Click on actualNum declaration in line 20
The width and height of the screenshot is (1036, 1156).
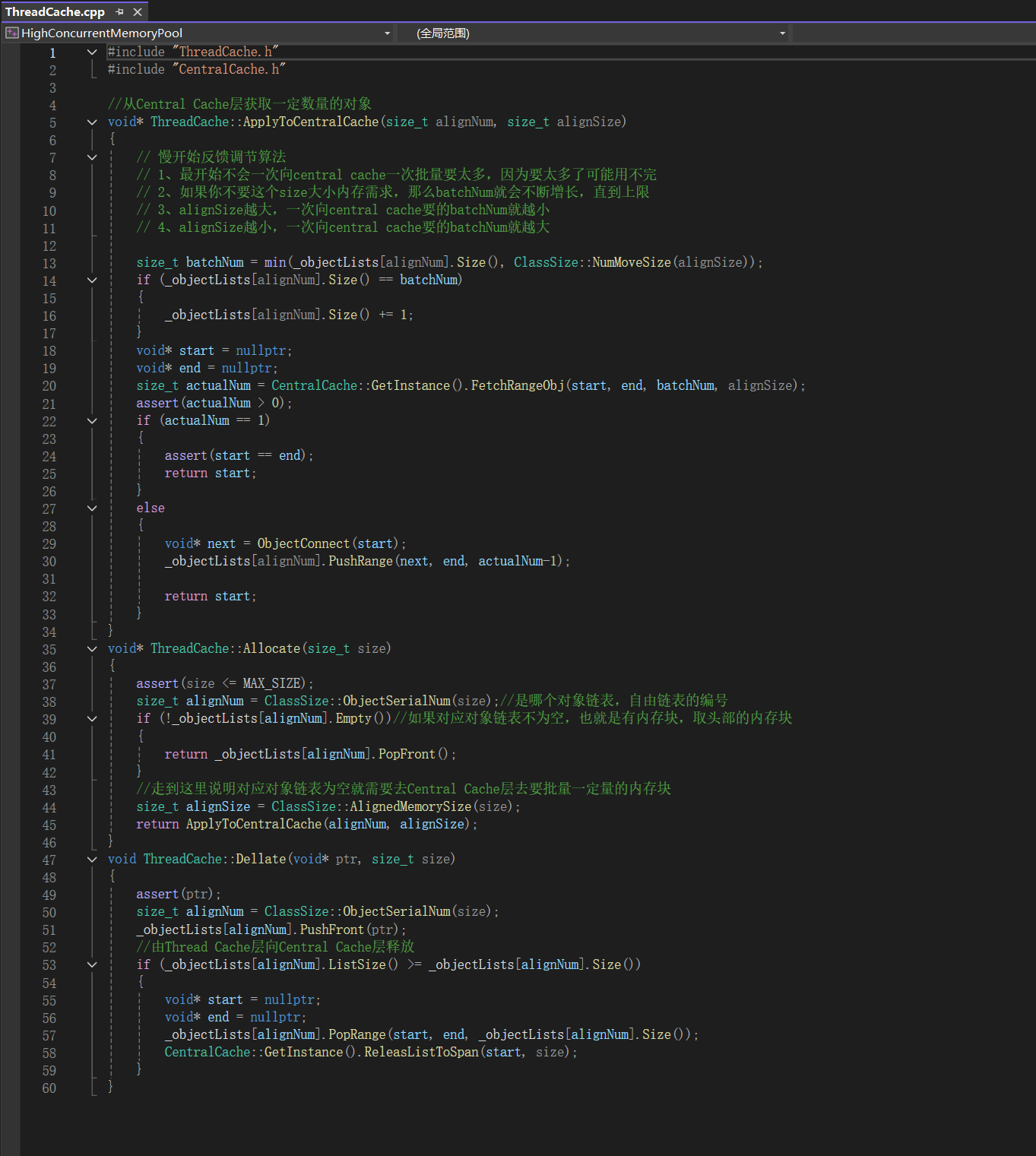click(x=218, y=385)
